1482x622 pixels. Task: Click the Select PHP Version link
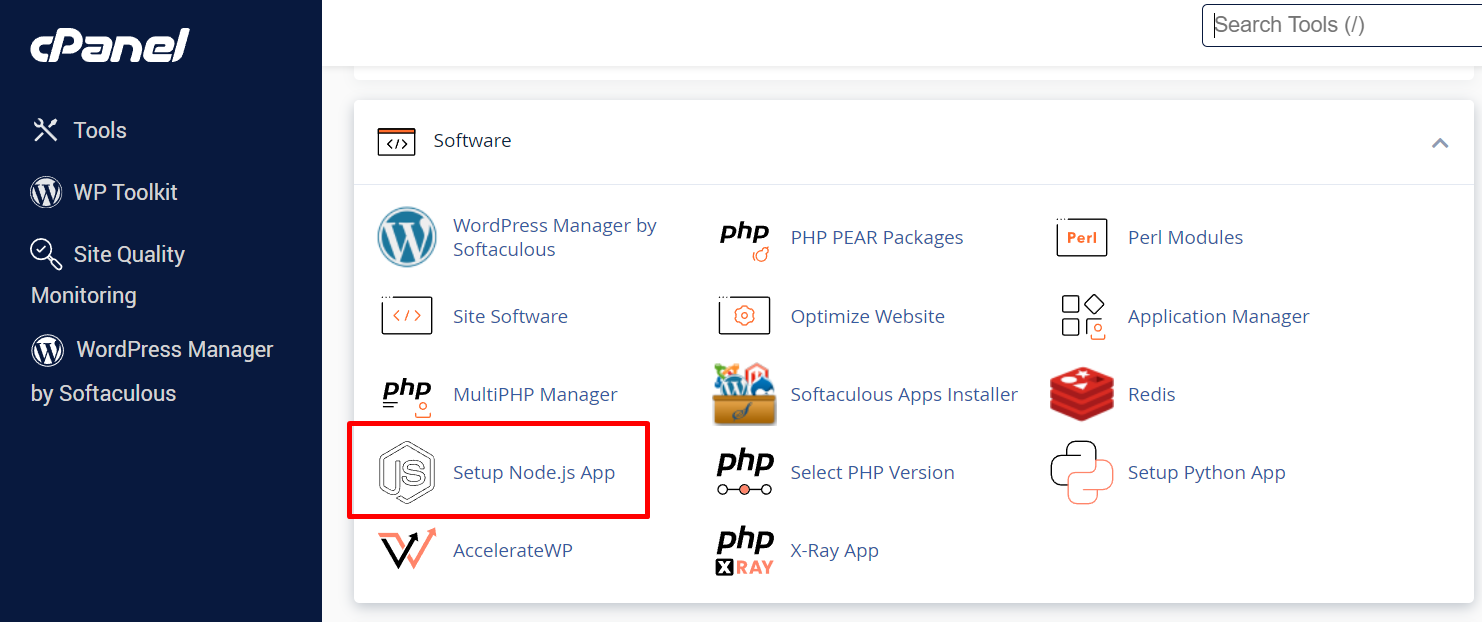[872, 473]
